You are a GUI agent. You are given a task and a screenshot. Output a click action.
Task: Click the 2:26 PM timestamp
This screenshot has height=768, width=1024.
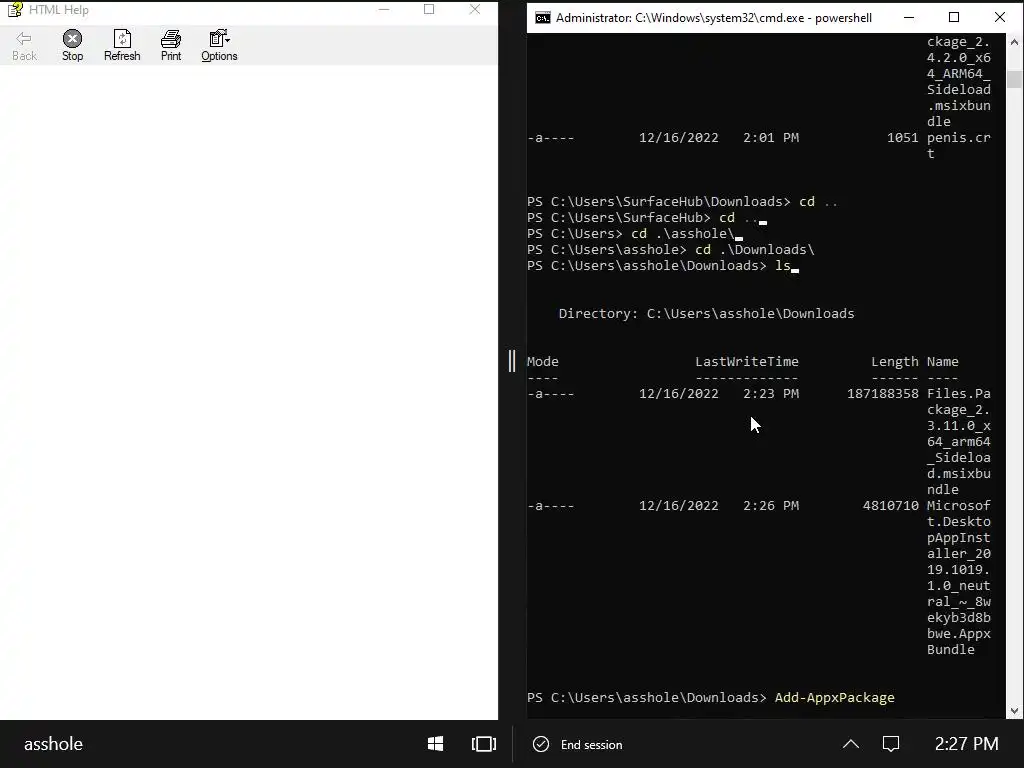click(771, 505)
